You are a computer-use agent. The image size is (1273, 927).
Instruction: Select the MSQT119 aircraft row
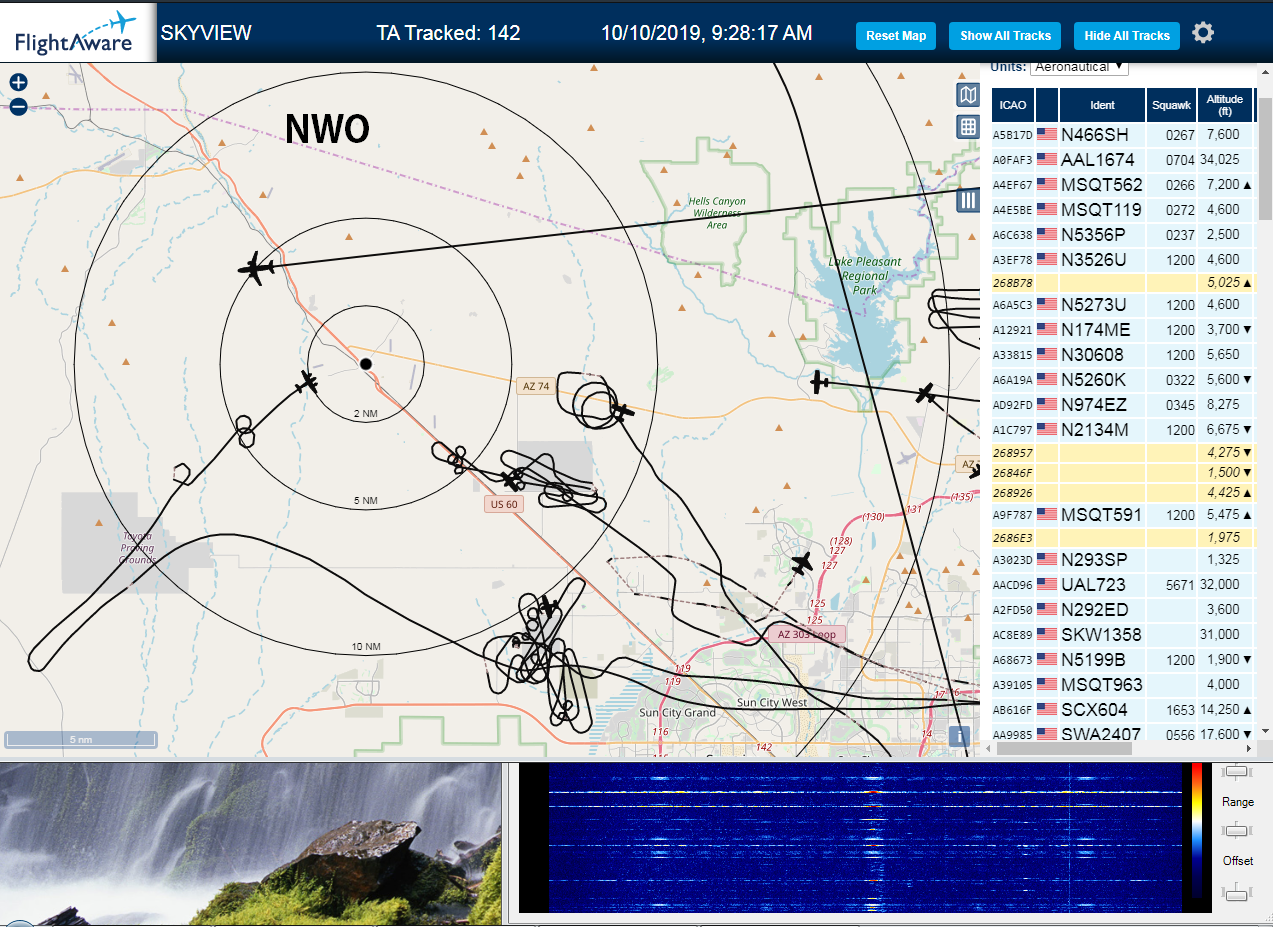(x=1123, y=209)
